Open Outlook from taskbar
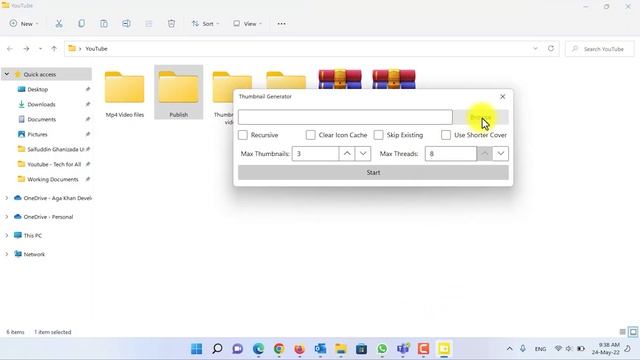 [320, 349]
